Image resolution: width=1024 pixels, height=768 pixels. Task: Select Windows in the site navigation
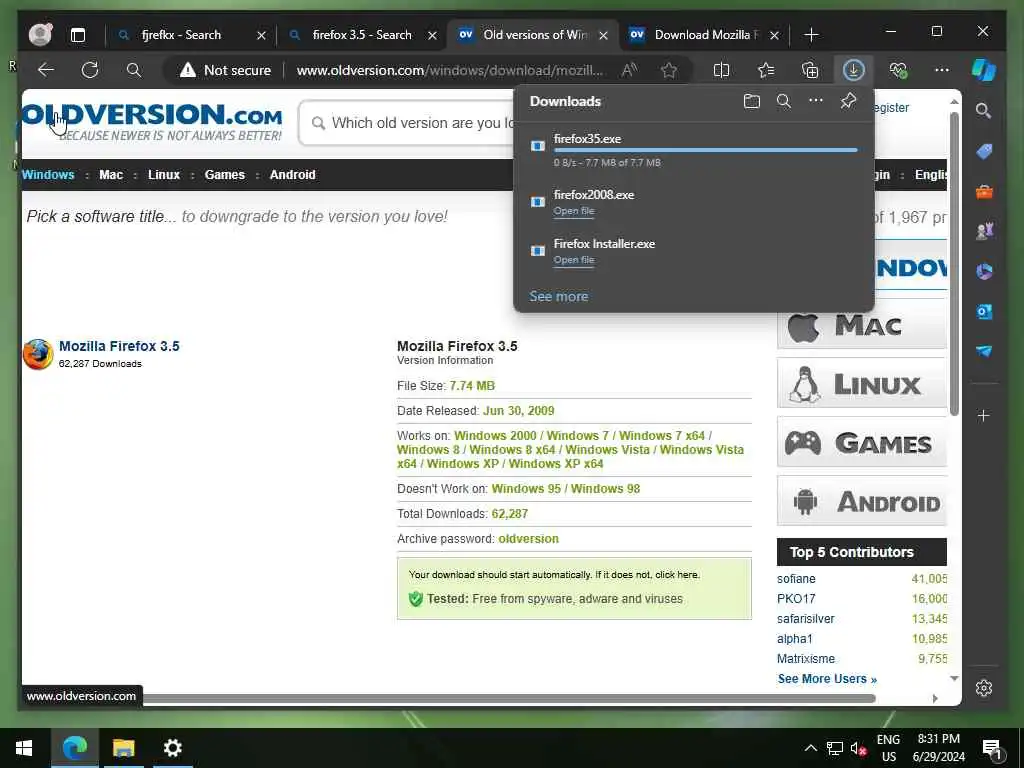(x=48, y=174)
